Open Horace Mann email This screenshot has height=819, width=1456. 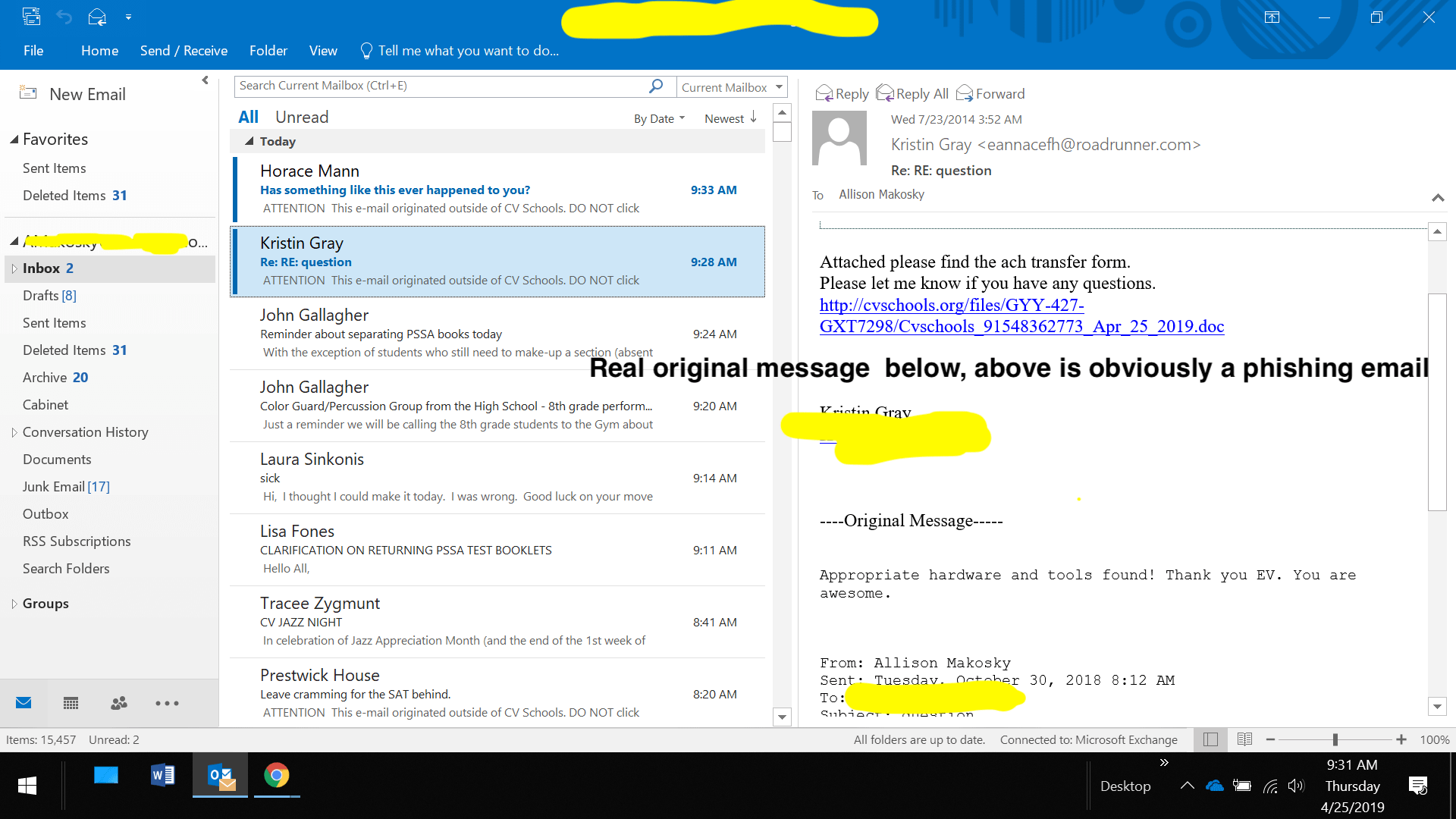(x=497, y=189)
